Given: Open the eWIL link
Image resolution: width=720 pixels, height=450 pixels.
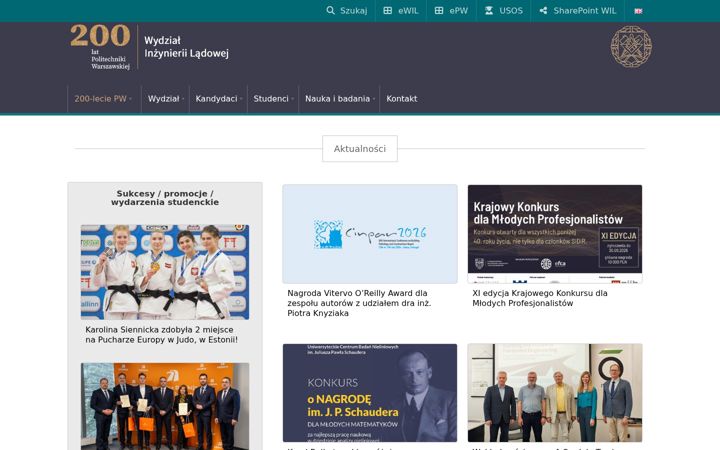Looking at the screenshot, I should [408, 11].
